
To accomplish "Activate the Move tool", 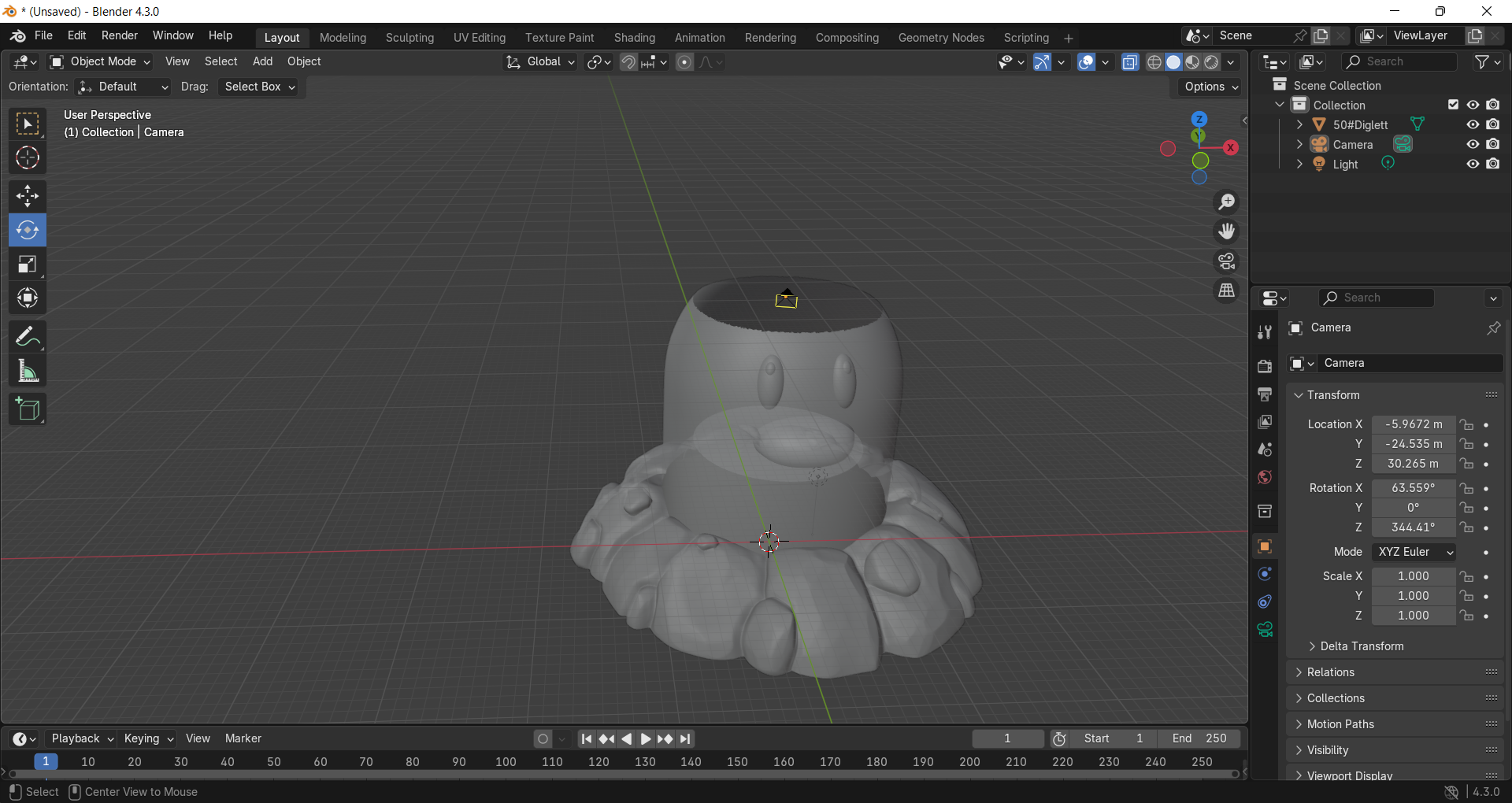I will point(28,196).
